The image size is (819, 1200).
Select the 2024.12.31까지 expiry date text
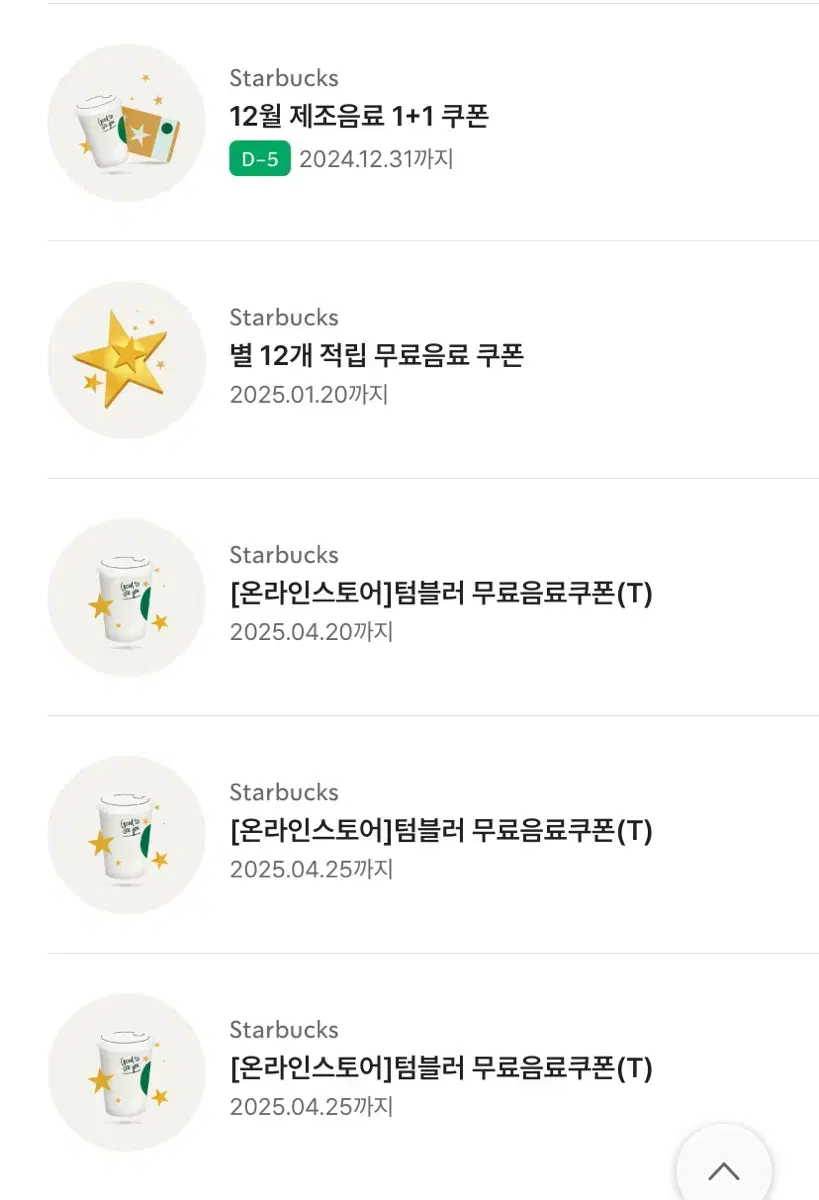[x=376, y=159]
